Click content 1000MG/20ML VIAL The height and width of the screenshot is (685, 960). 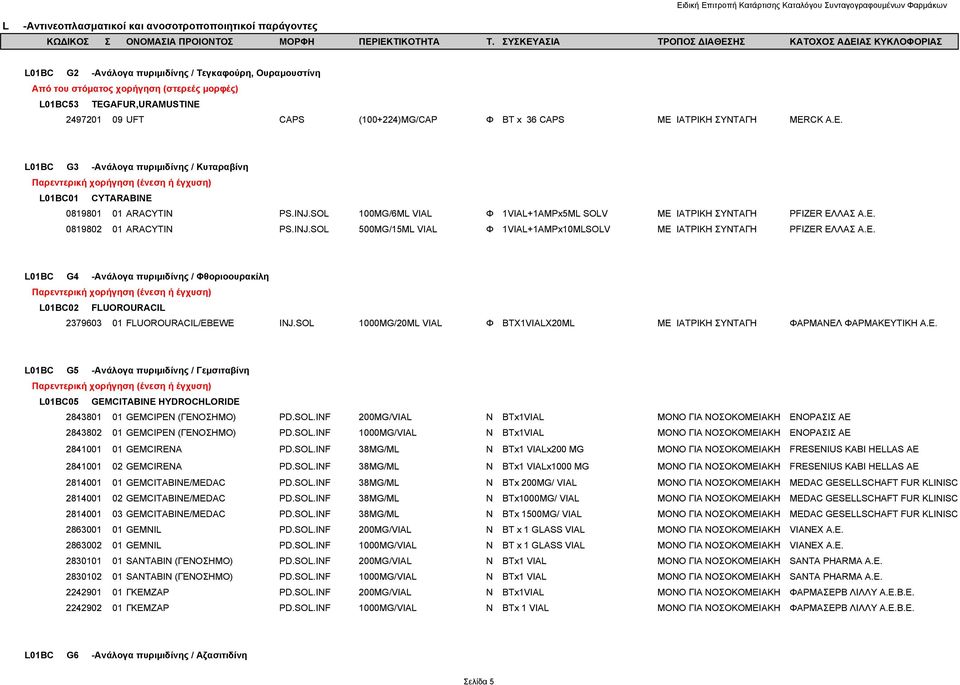click(x=400, y=323)
